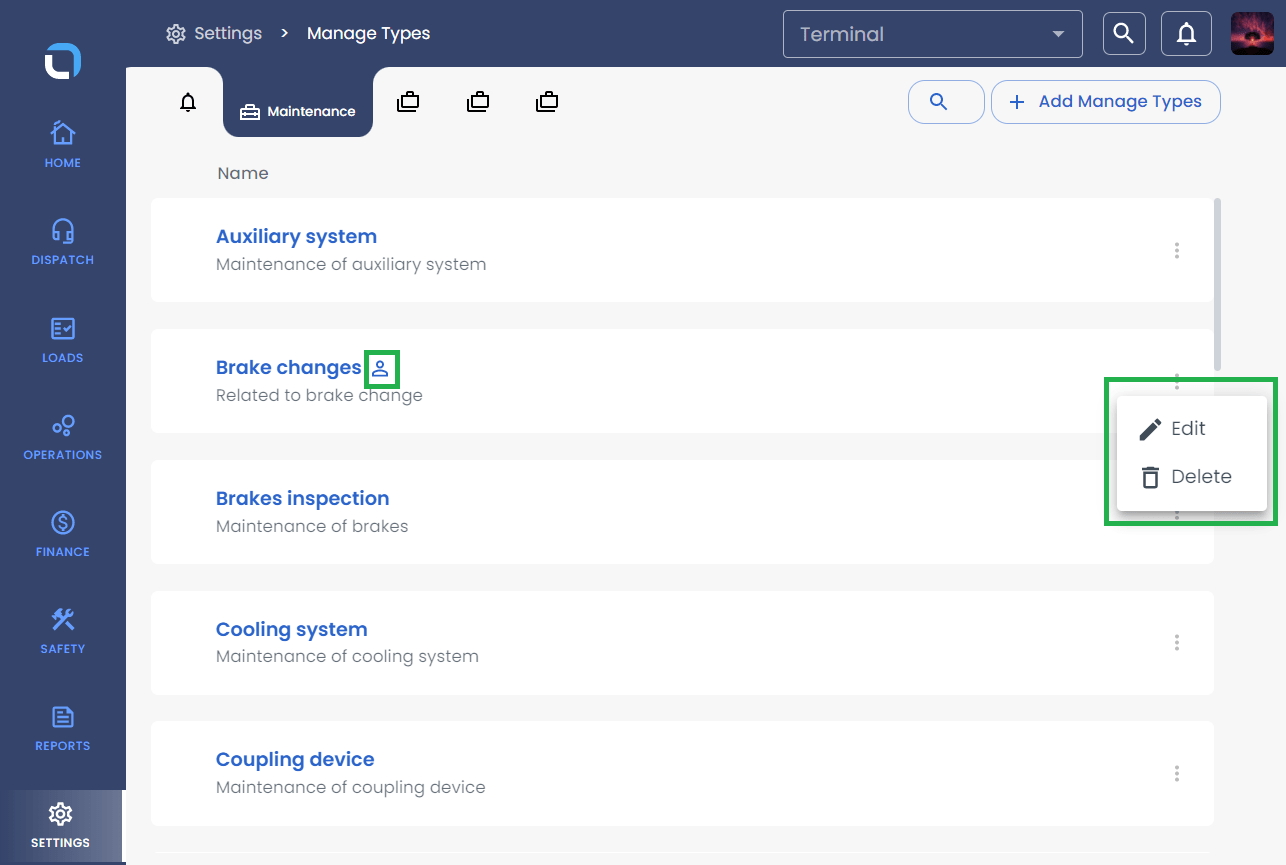Click Manage Types breadcrumb text
Image resolution: width=1286 pixels, height=865 pixels.
click(368, 34)
